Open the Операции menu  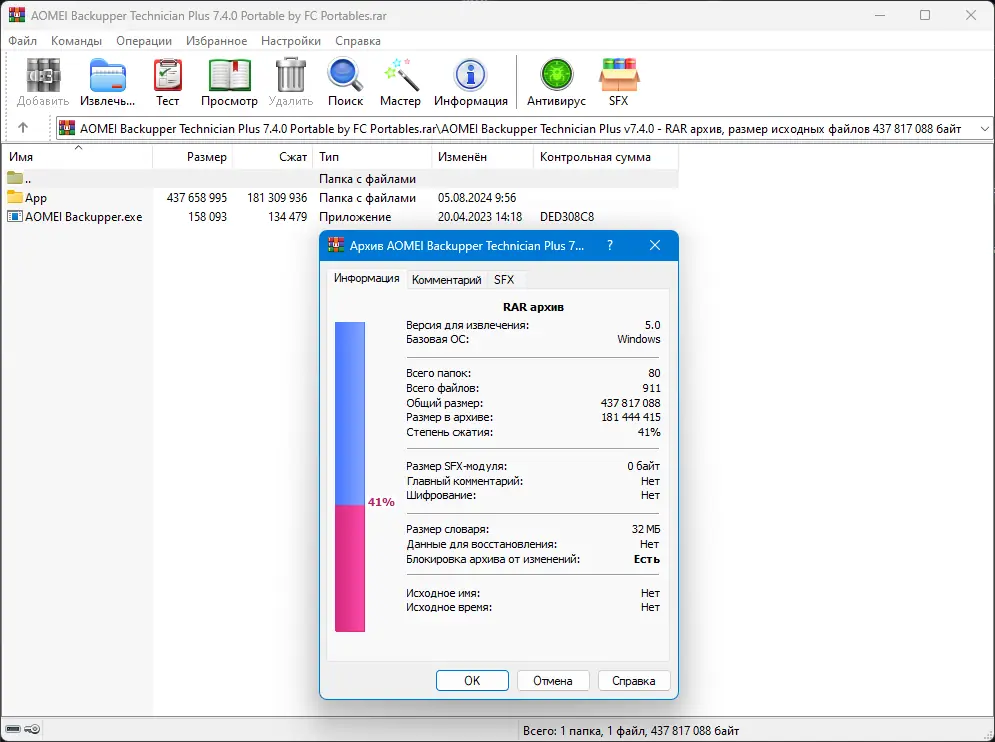point(144,41)
